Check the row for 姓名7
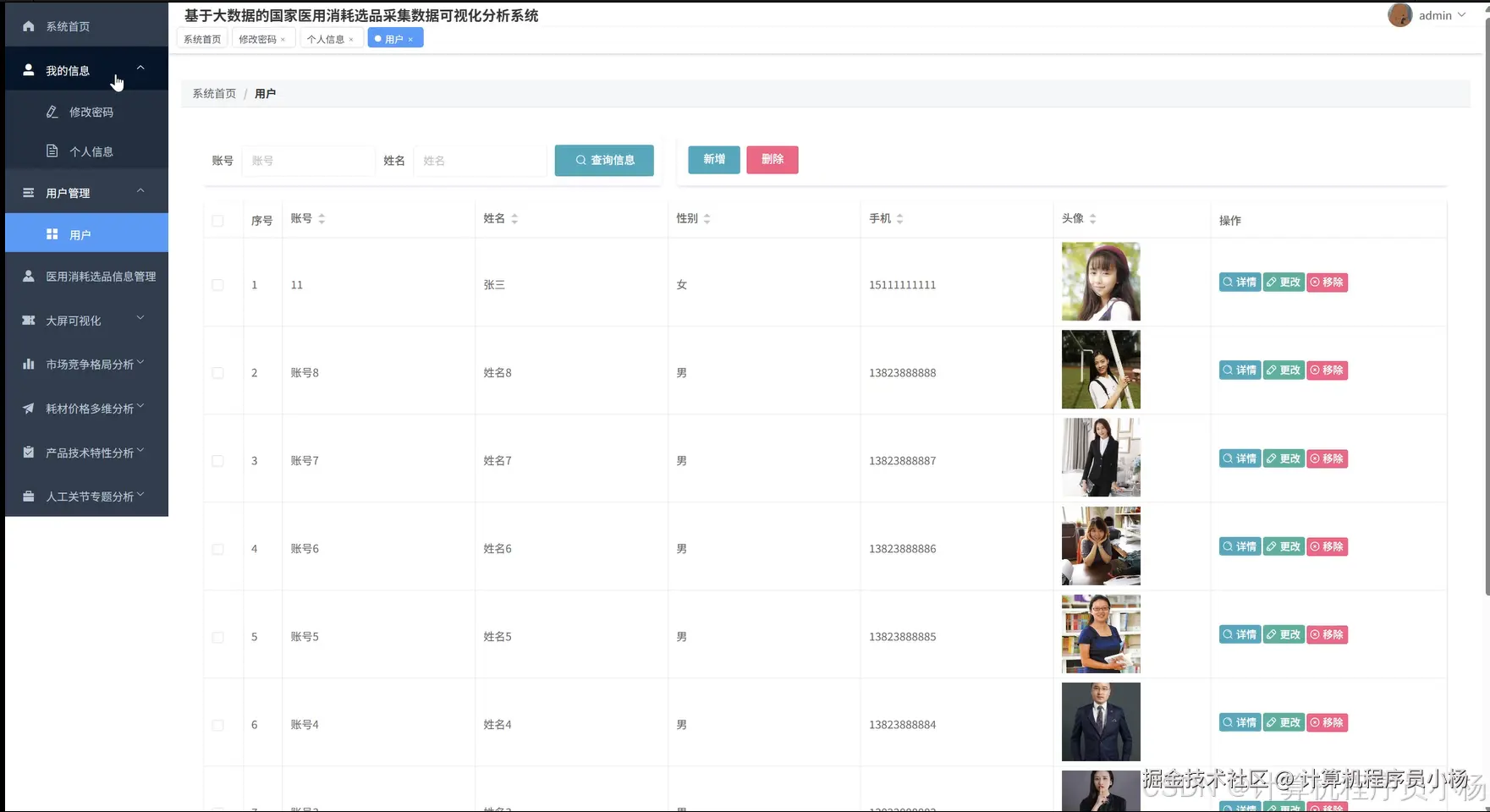This screenshot has height=812, width=1490. pos(217,461)
